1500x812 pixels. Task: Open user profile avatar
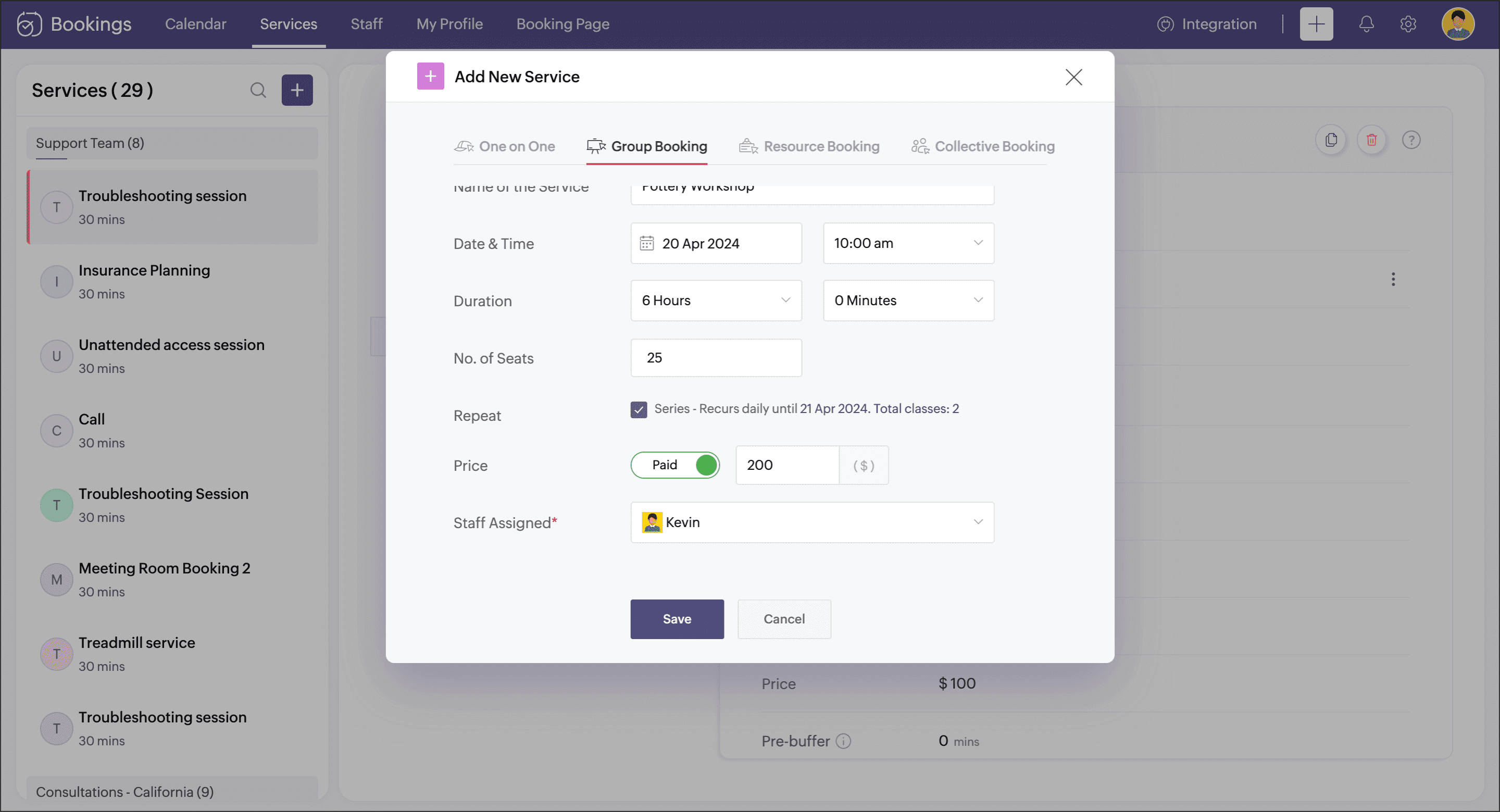coord(1458,24)
